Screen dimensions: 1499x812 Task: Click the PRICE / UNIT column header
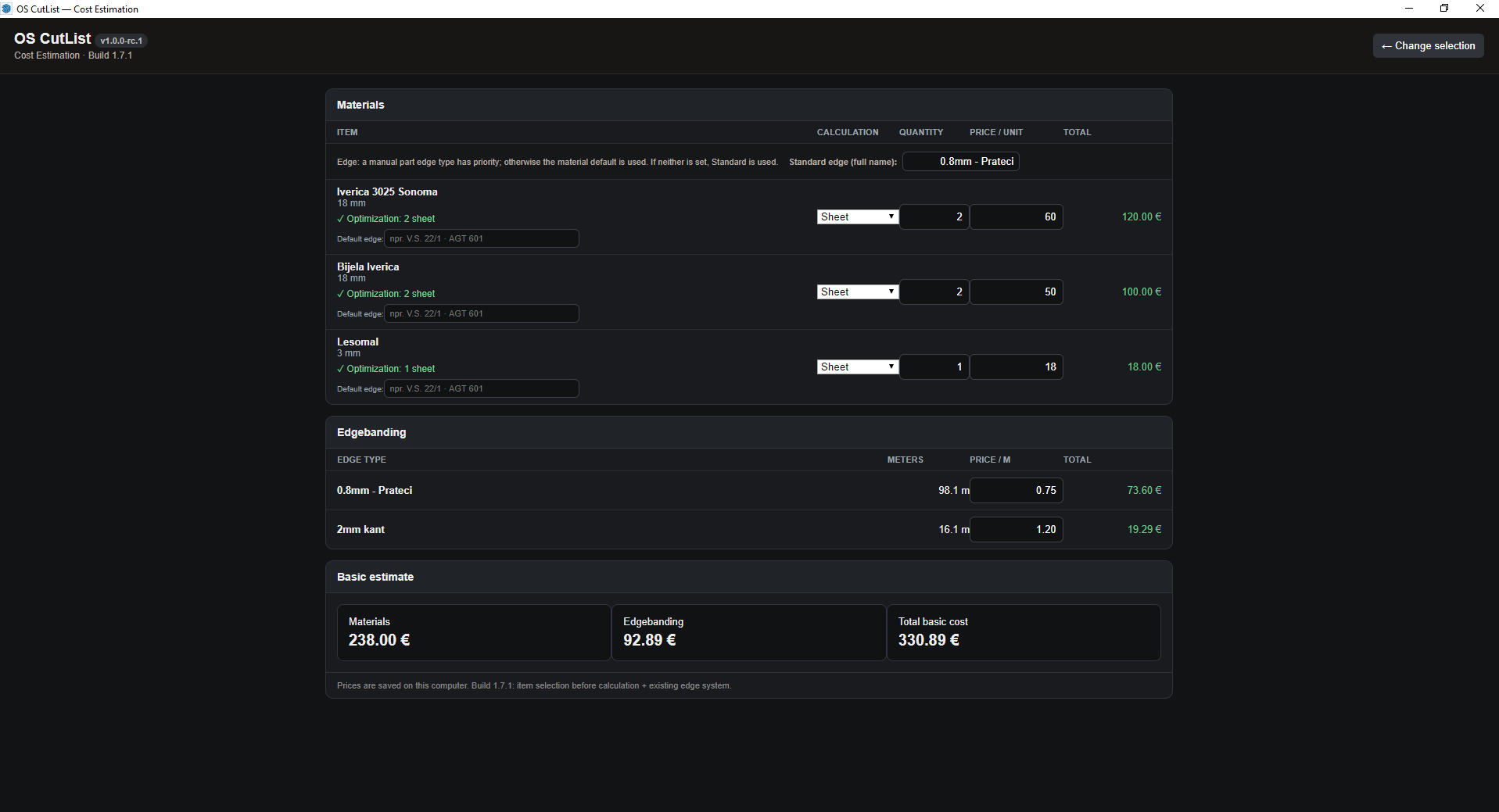click(996, 132)
